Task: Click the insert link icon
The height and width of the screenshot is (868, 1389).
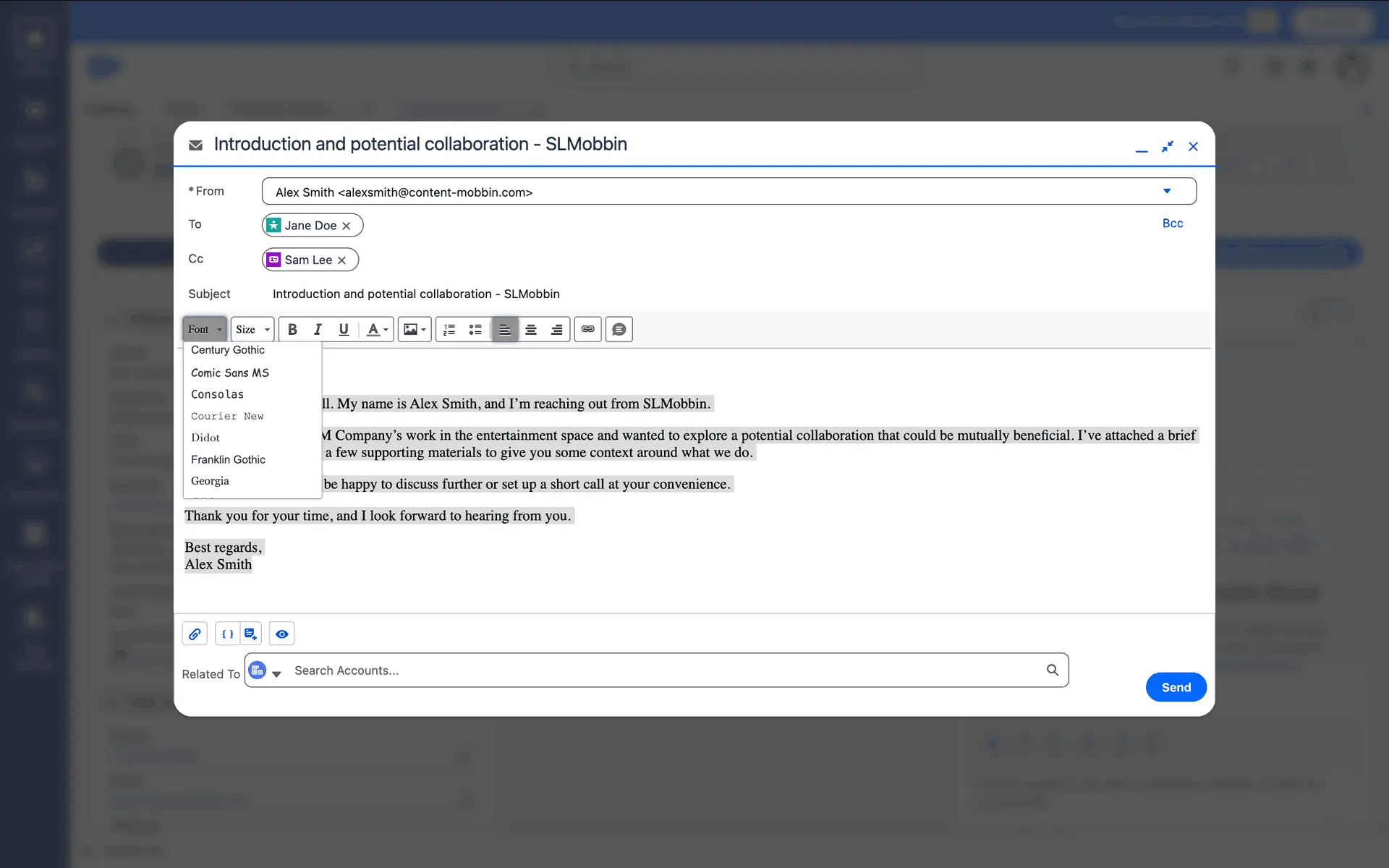Action: pos(587,330)
